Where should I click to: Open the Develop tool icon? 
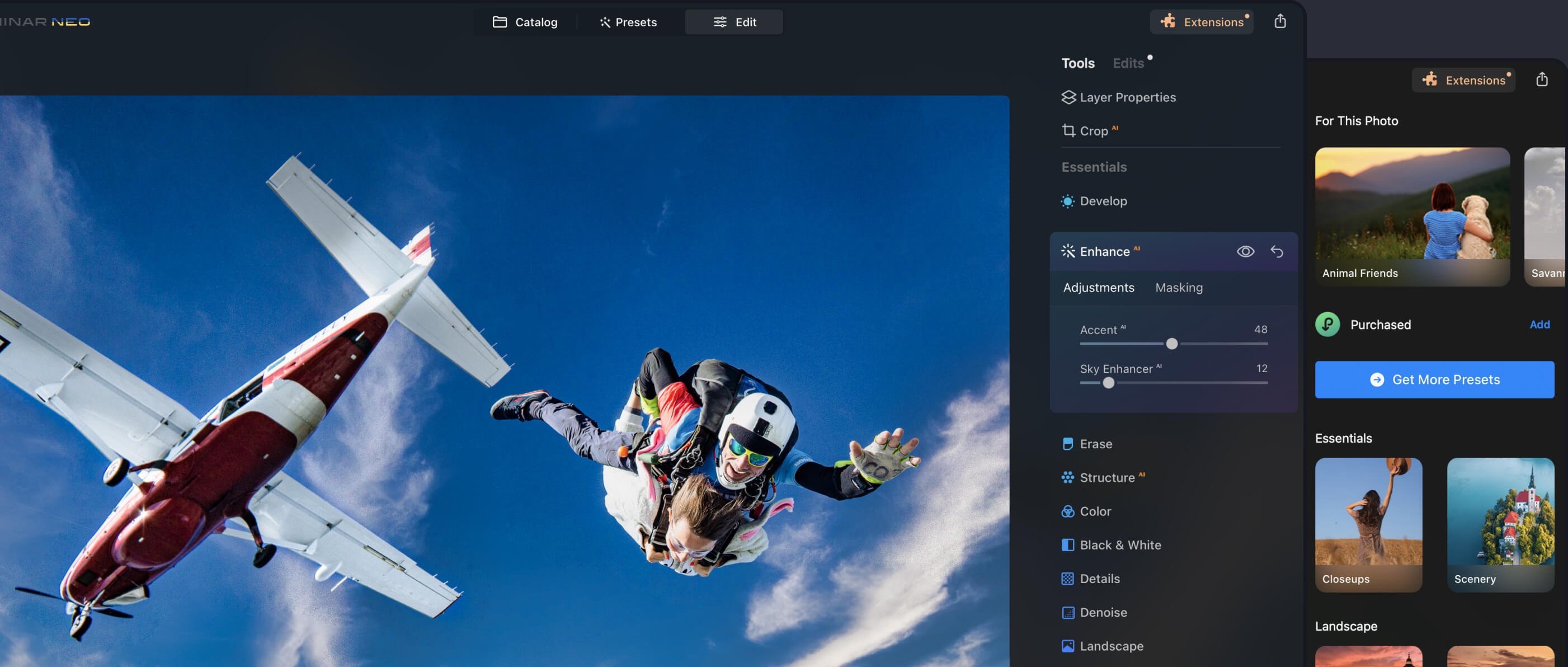pos(1068,201)
